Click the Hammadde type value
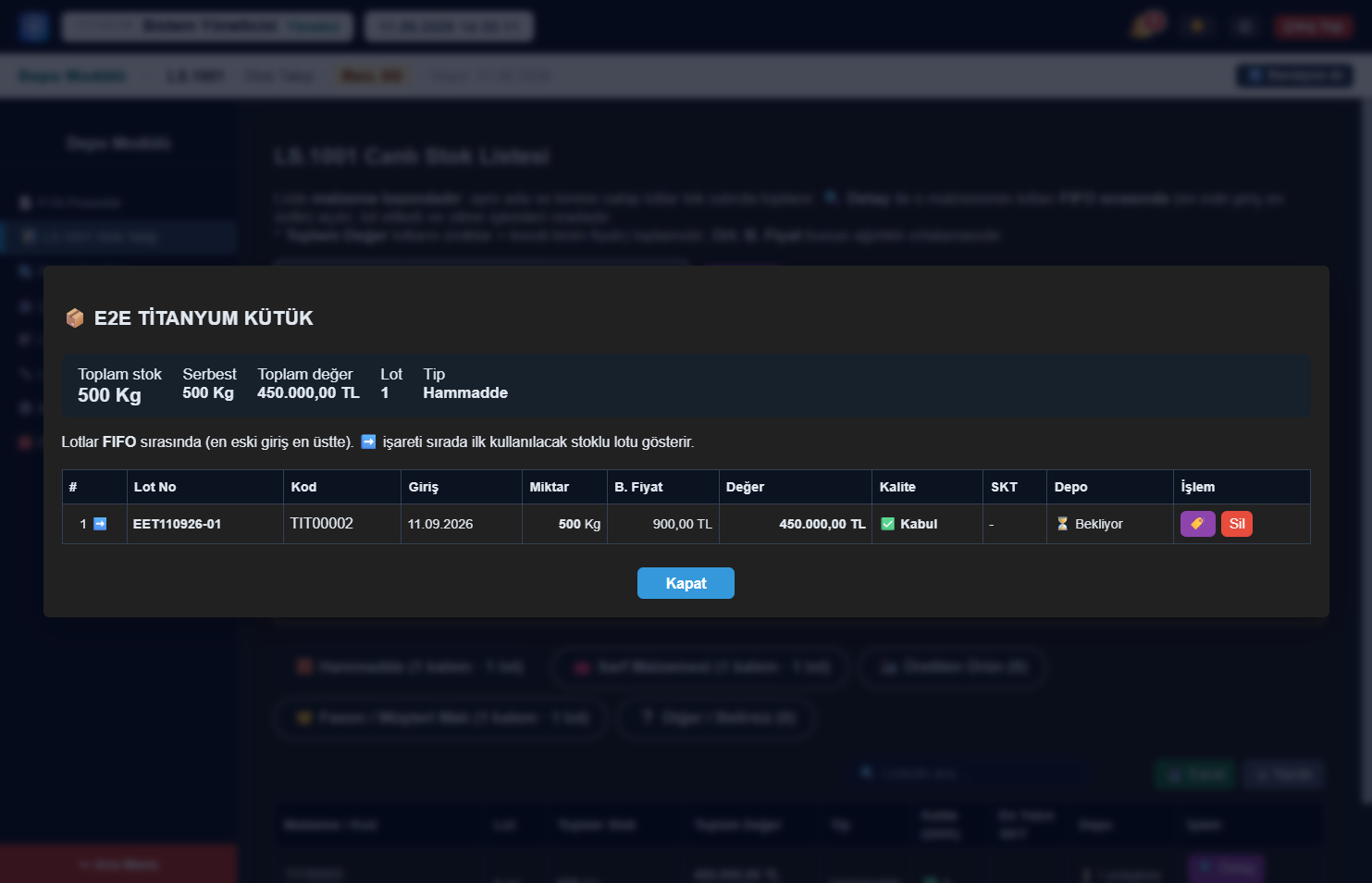1372x883 pixels. tap(465, 392)
